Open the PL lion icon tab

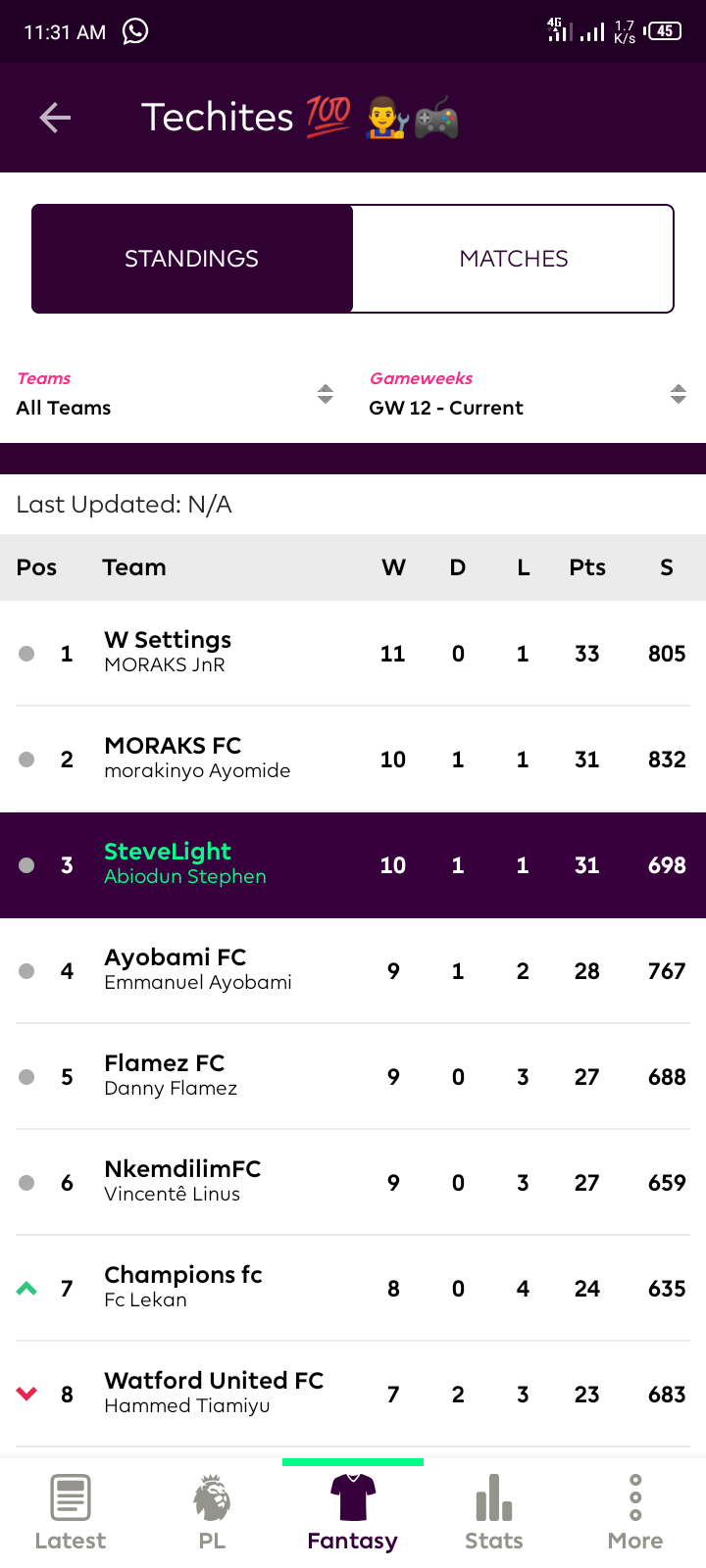click(x=212, y=1497)
